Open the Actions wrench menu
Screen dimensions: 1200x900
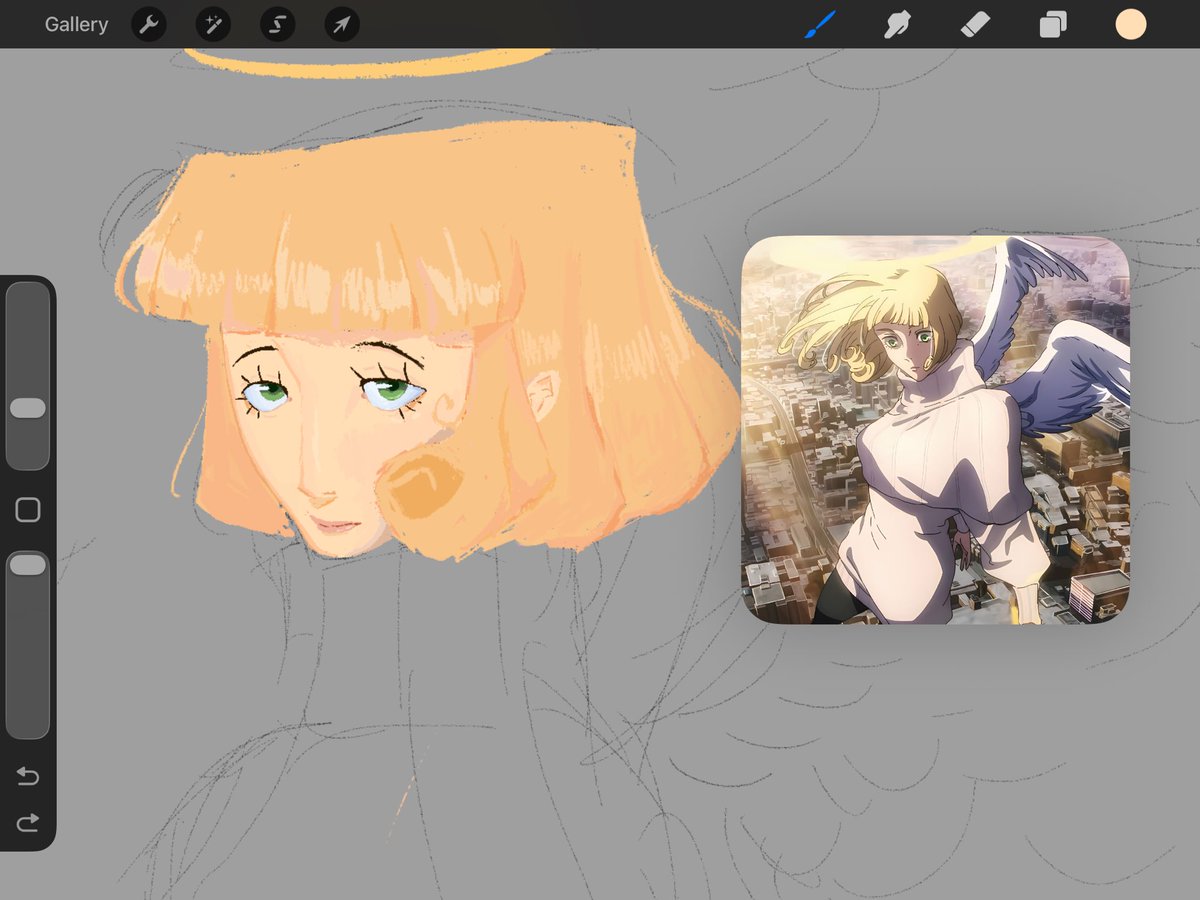click(x=149, y=24)
